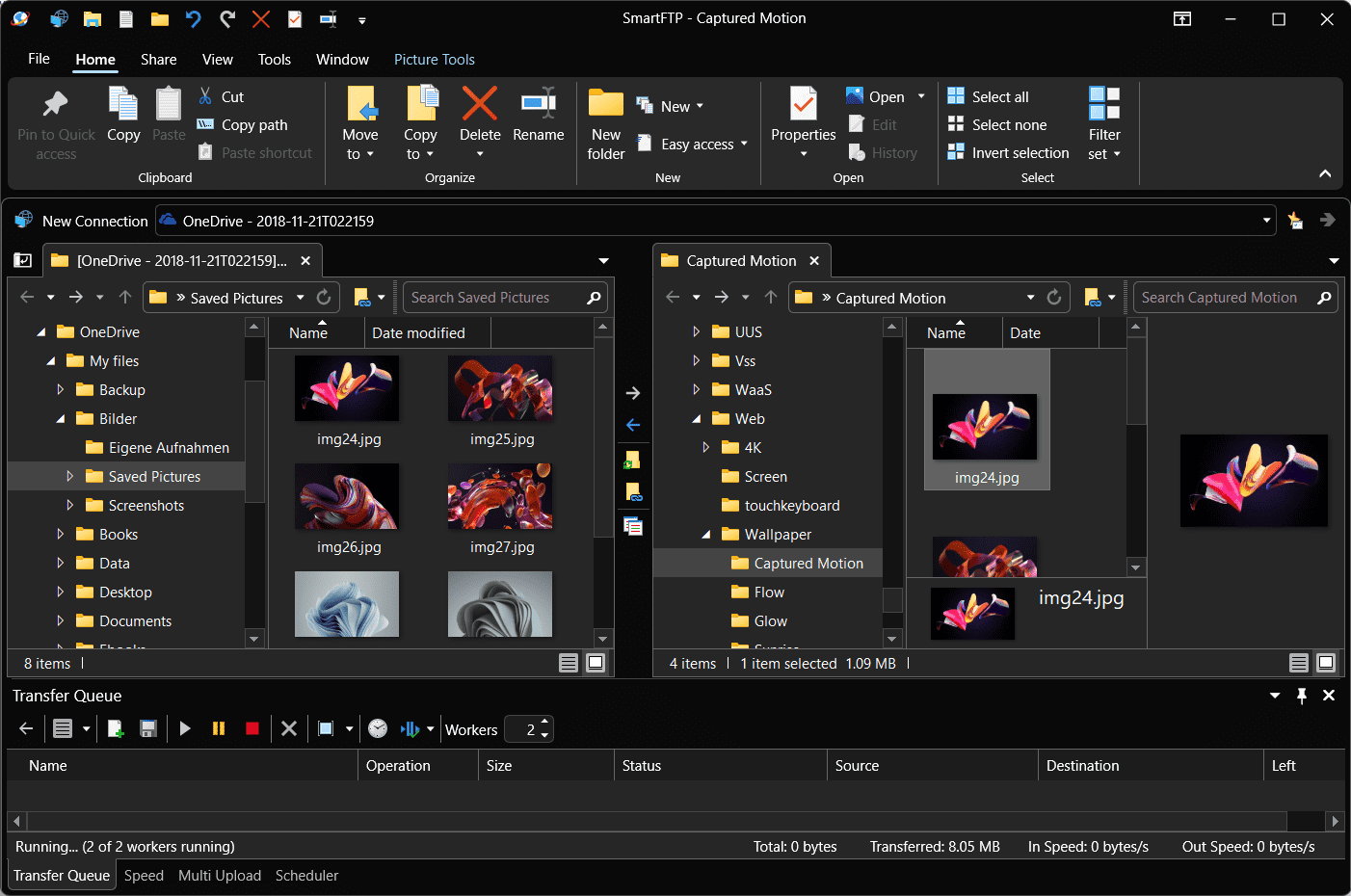Click the save floppy icon in Transfer Queue

[x=148, y=729]
